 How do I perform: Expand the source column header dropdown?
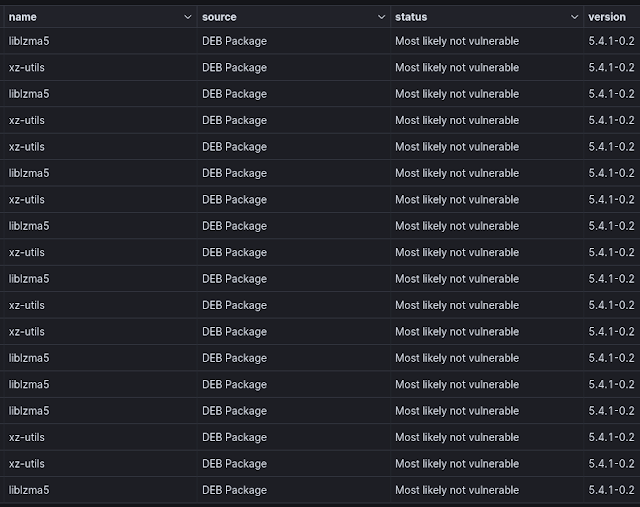click(381, 17)
